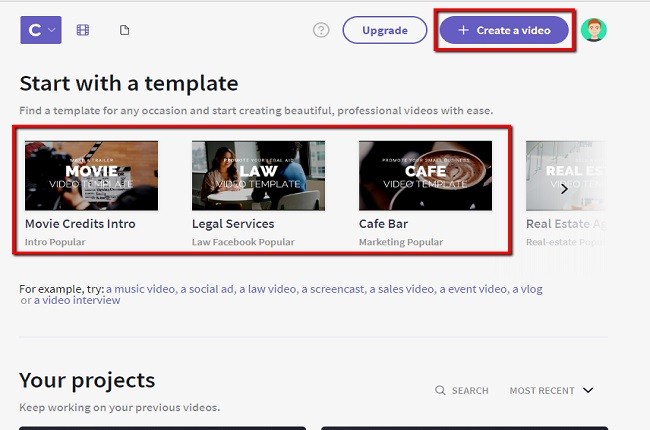The height and width of the screenshot is (430, 650).
Task: Click the 'Marketing Popular' tag text
Action: [401, 242]
